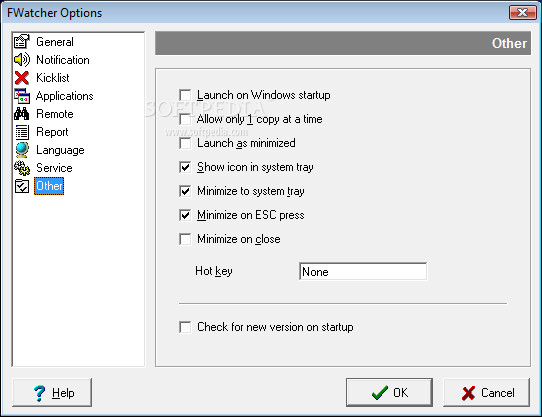Viewport: 542px width, 417px height.
Task: Click the General notepad icon
Action: 22,41
